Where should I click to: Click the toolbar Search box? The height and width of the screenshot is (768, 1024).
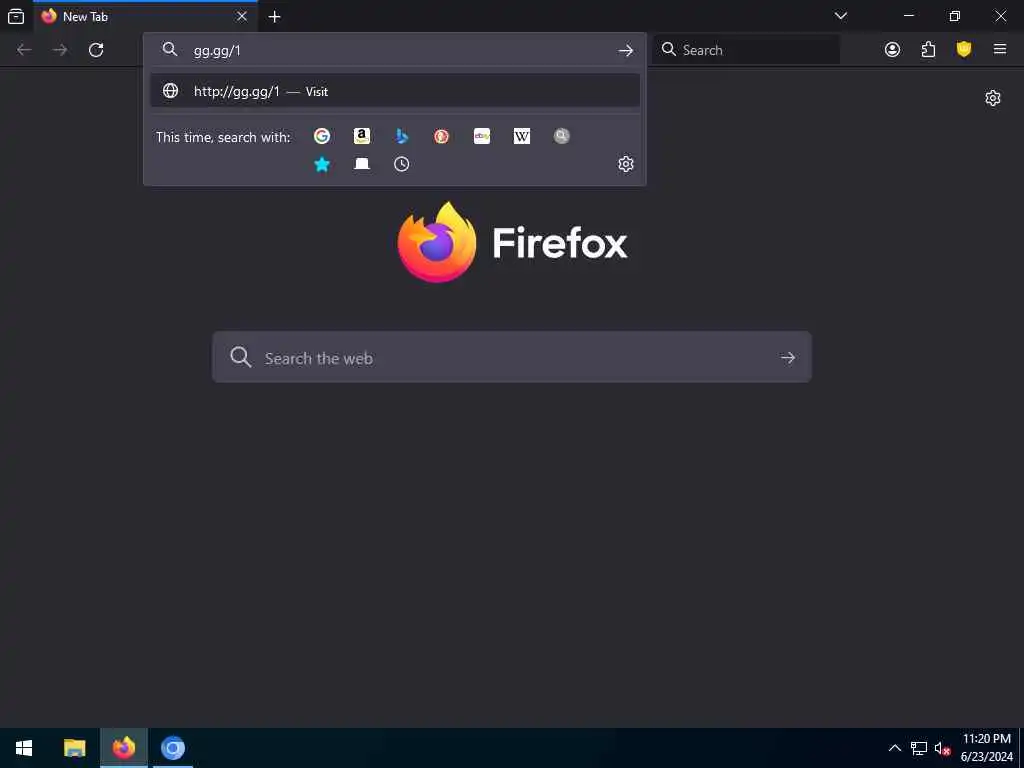point(746,50)
